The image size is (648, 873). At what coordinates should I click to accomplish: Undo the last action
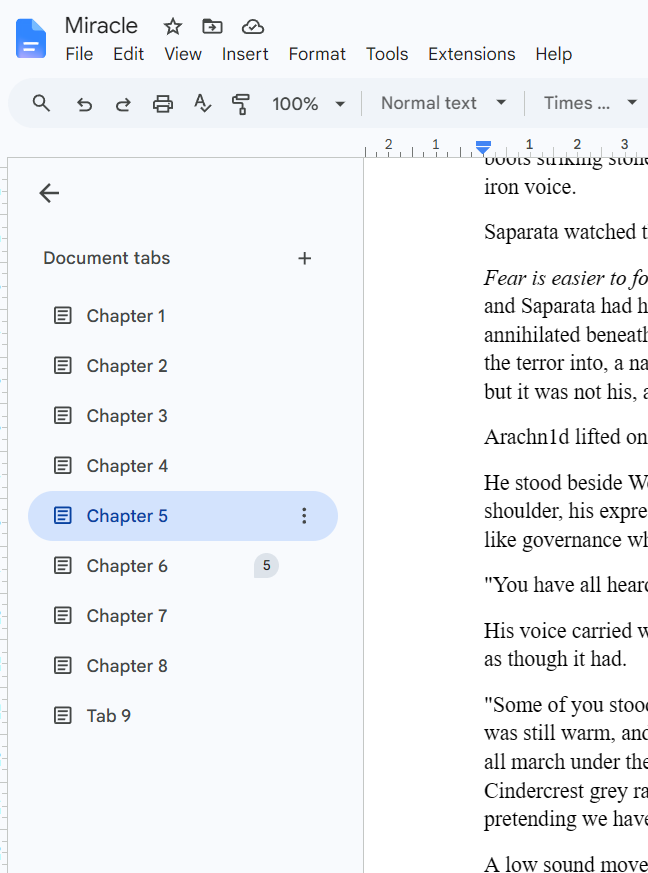[84, 104]
